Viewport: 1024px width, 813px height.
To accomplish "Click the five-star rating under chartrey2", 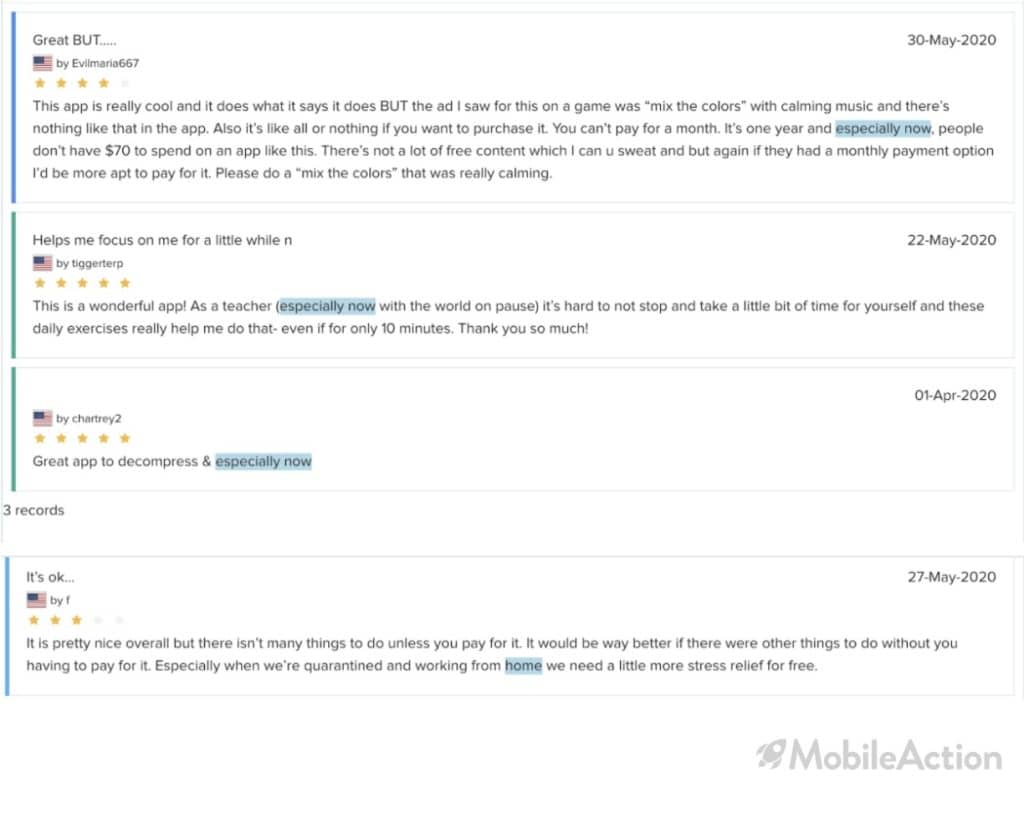I will [82, 438].
